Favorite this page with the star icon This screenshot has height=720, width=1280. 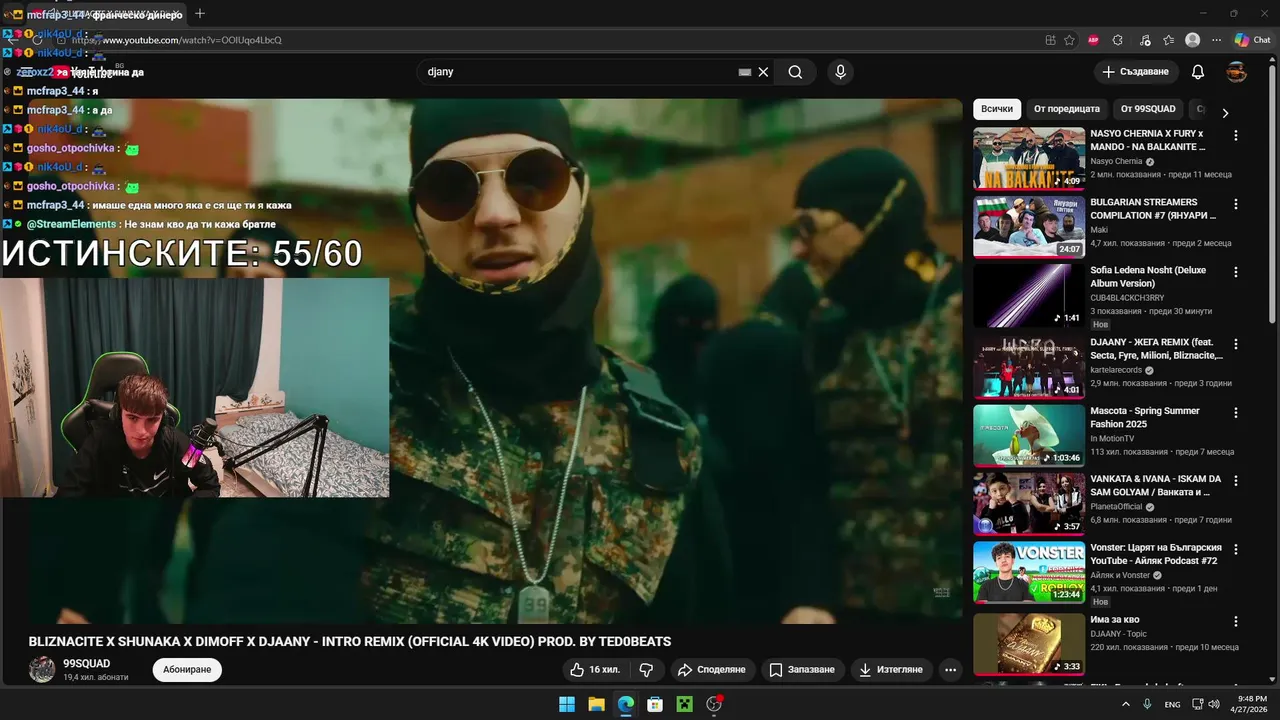[1069, 40]
